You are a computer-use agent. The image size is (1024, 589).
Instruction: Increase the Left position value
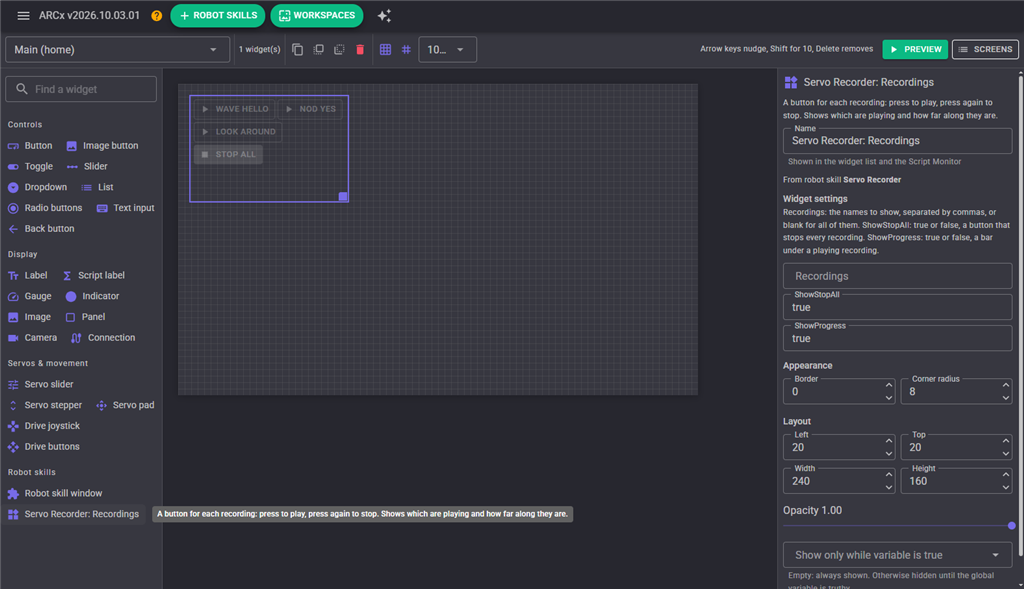point(889,441)
